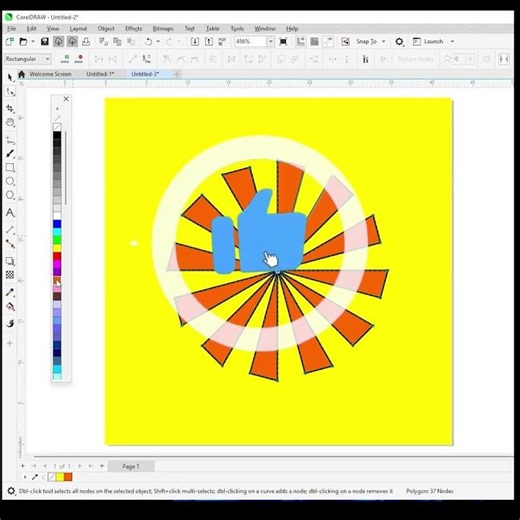
Task: Expand the Undo history dropdown arrow
Action: [158, 42]
